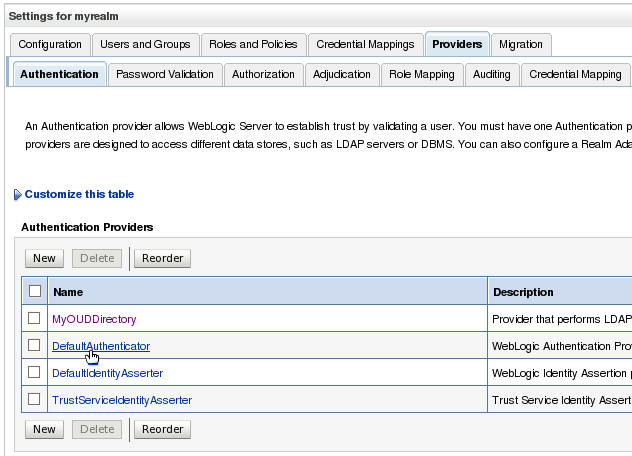632x456 pixels.
Task: Show the Role Mapping subtab
Action: (x=421, y=74)
